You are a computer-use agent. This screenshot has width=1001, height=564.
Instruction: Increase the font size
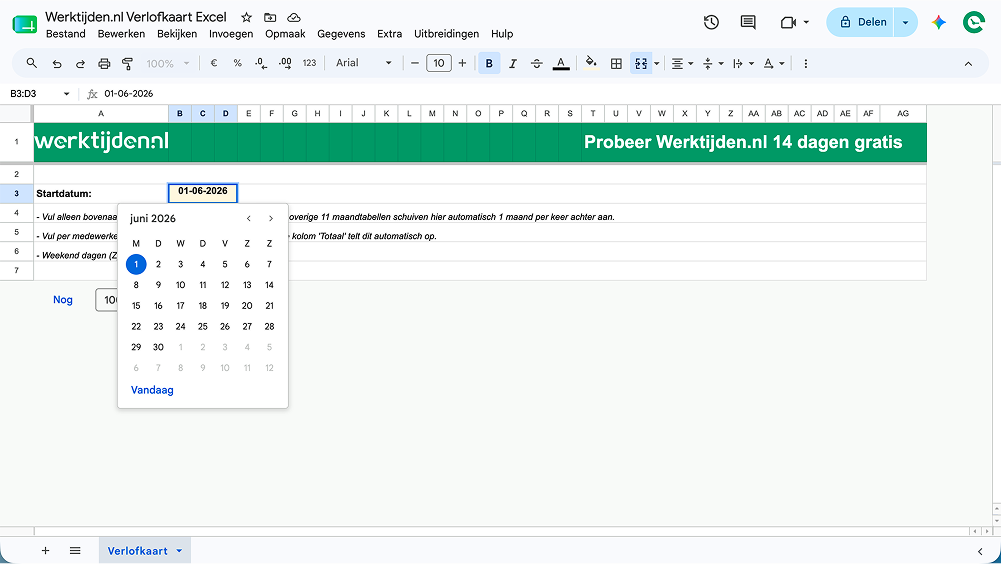tap(462, 63)
